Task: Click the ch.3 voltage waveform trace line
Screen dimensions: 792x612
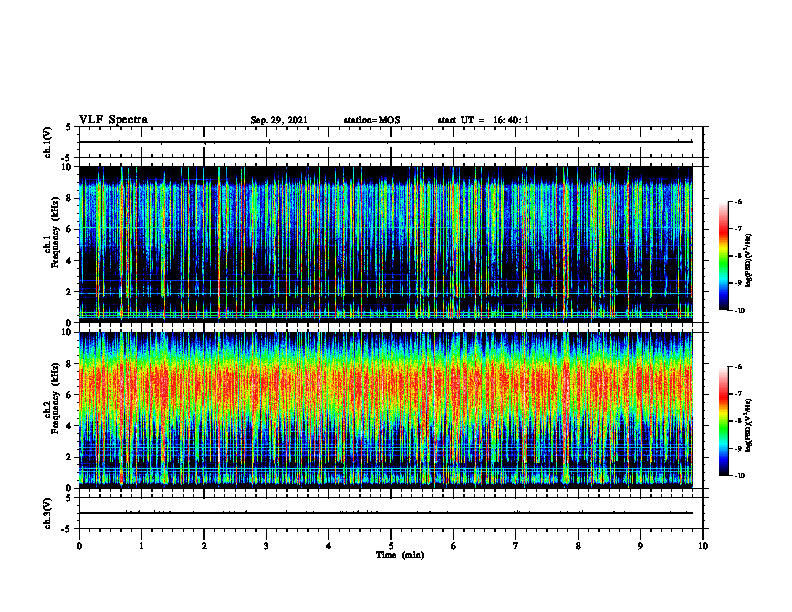Action: coord(385,513)
